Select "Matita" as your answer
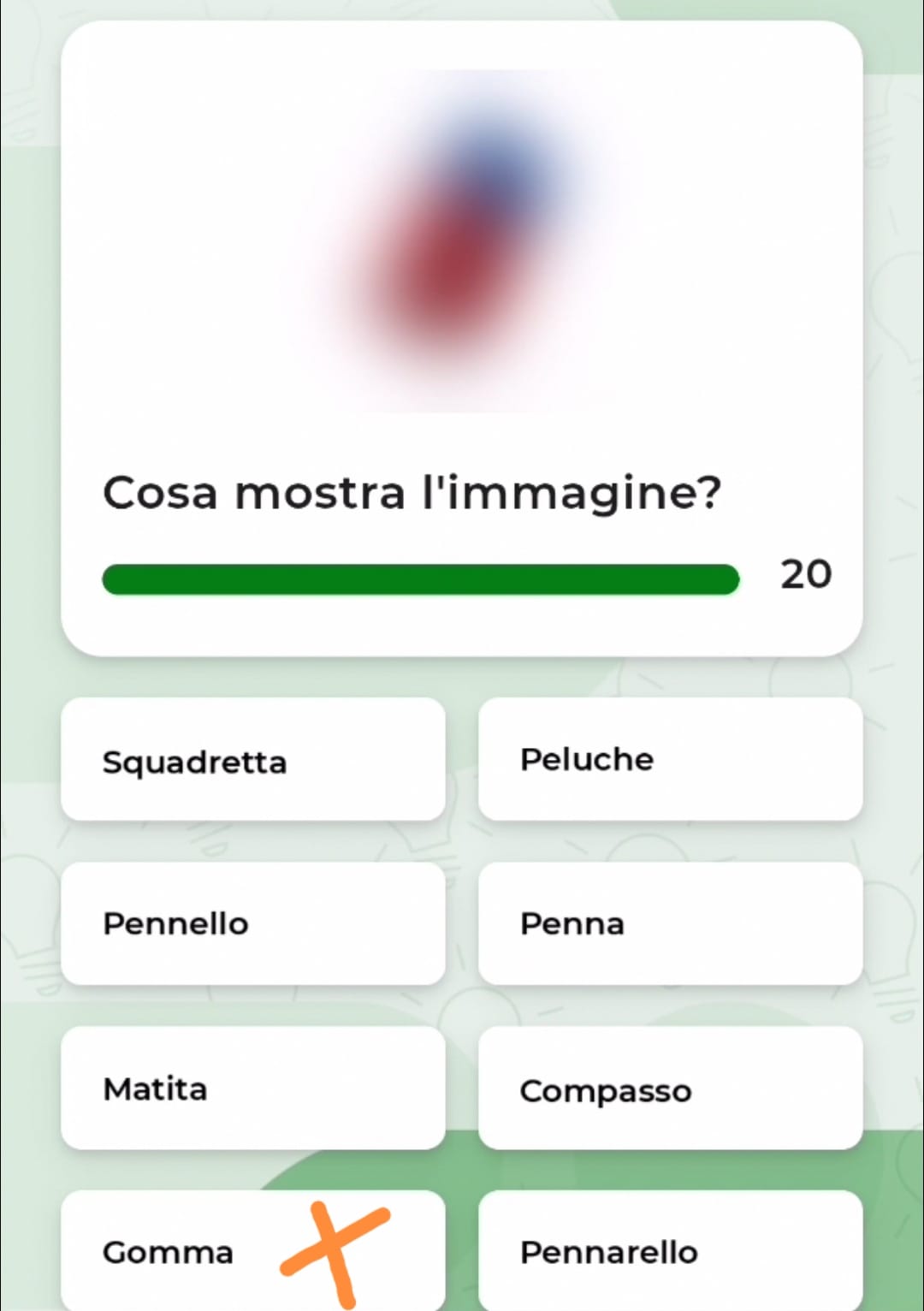Image resolution: width=924 pixels, height=1311 pixels. tap(253, 1089)
